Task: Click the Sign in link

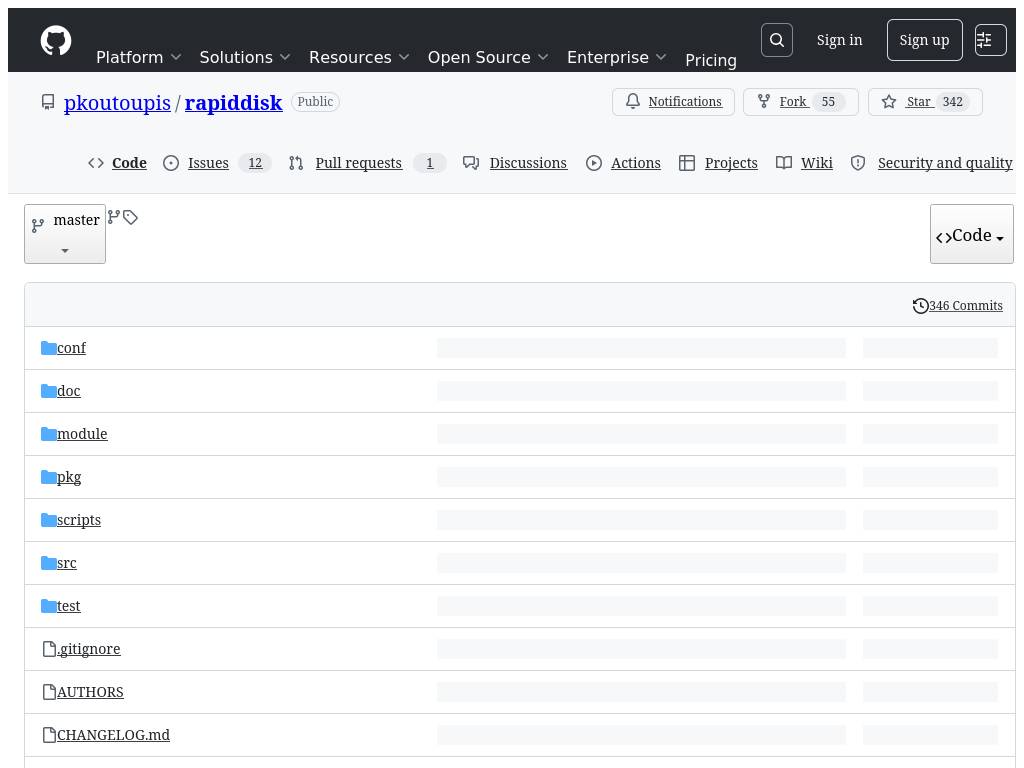Action: [x=839, y=40]
